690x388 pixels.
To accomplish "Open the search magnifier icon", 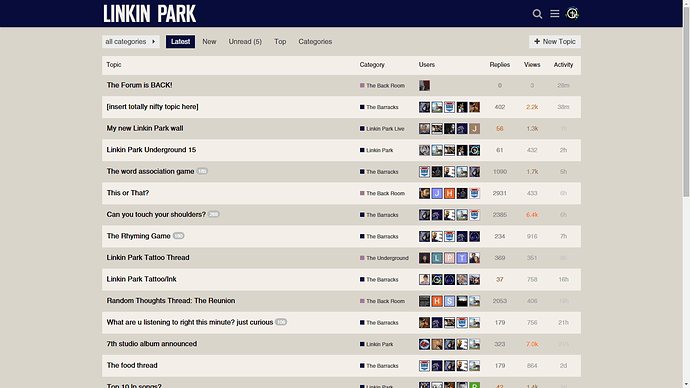I will coord(537,14).
